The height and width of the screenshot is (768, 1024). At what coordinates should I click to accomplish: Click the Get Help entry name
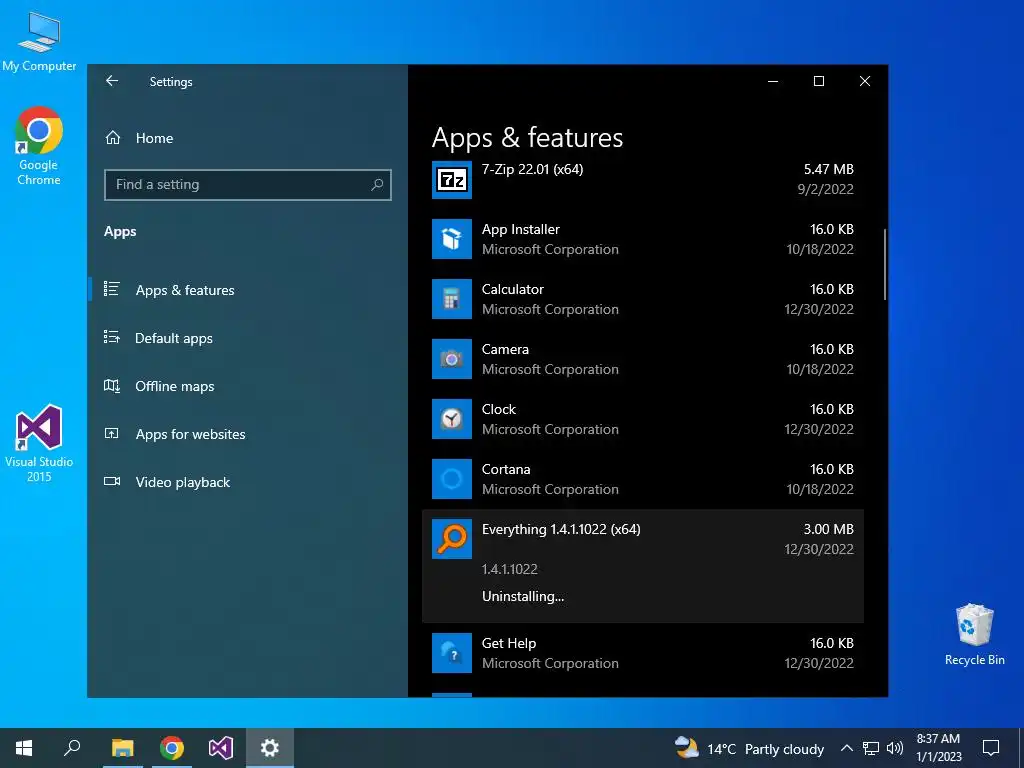click(509, 643)
